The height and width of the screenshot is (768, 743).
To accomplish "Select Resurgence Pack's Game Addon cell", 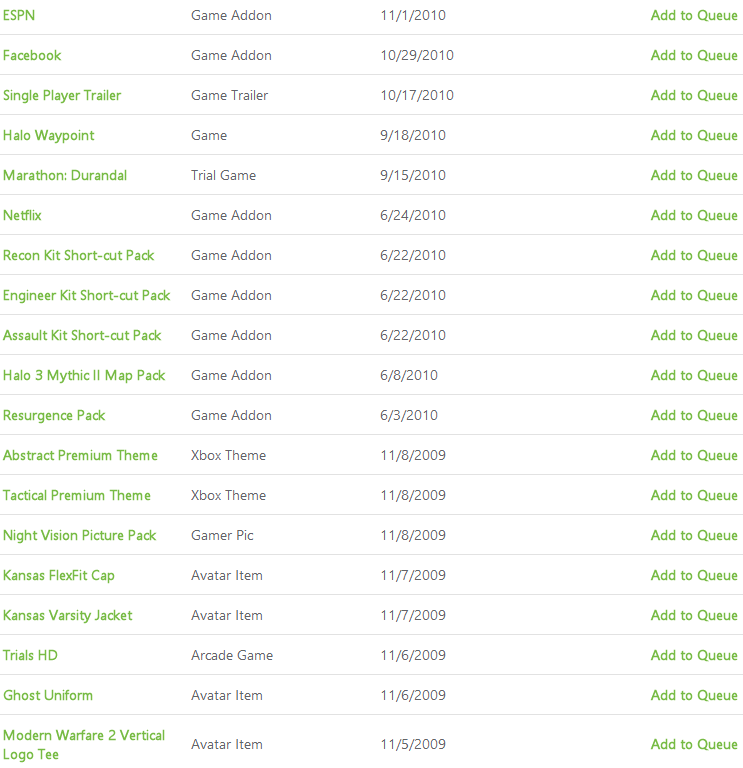I will 231,415.
